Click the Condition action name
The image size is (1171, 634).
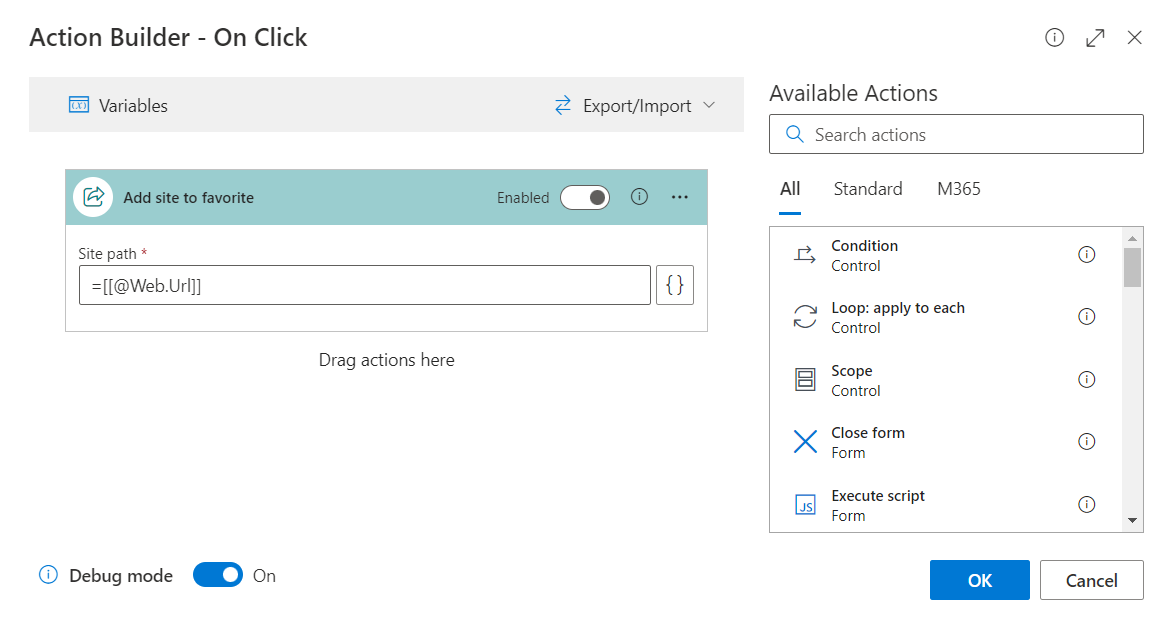coord(864,246)
